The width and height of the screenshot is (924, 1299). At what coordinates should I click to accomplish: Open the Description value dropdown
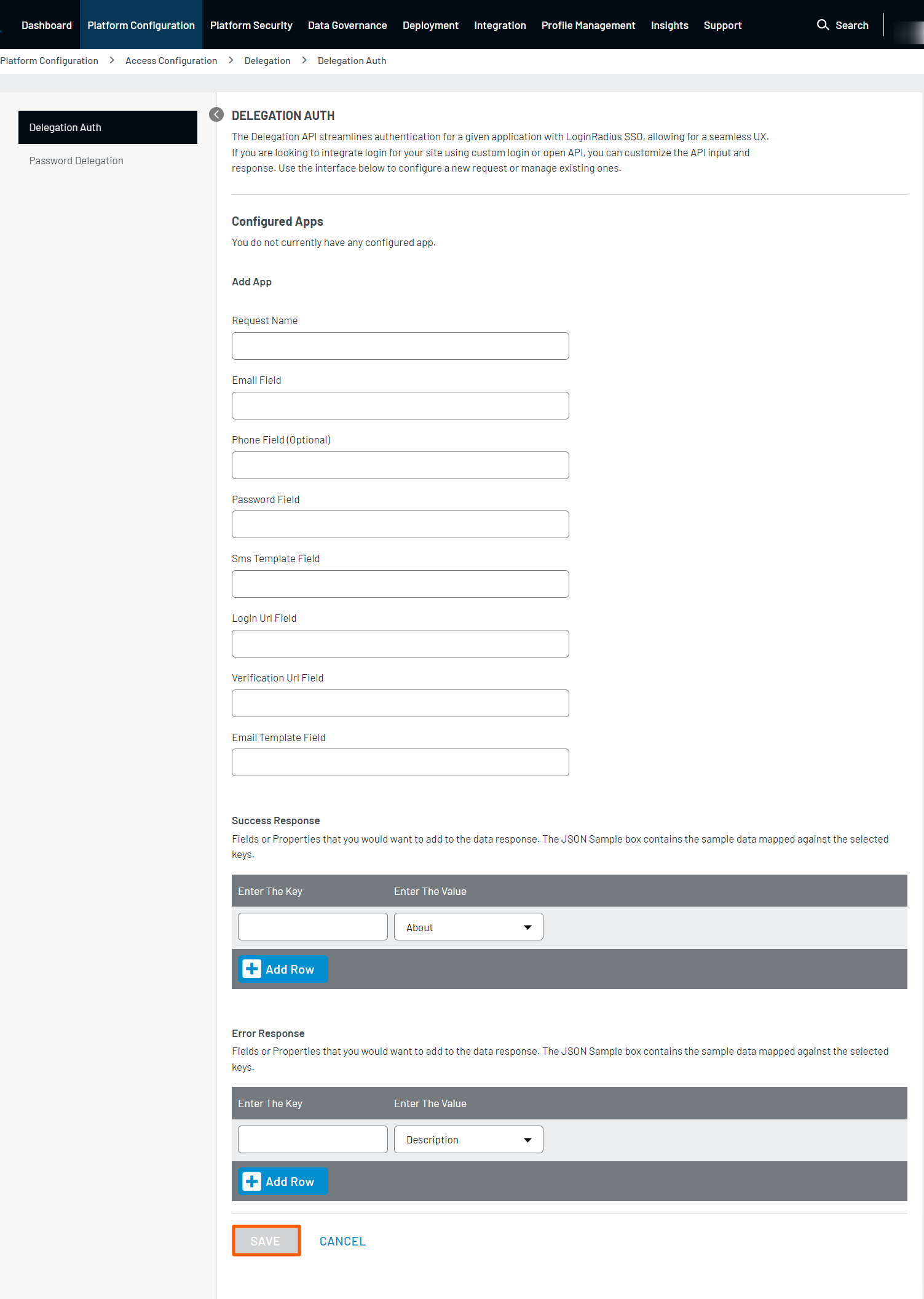(468, 1139)
